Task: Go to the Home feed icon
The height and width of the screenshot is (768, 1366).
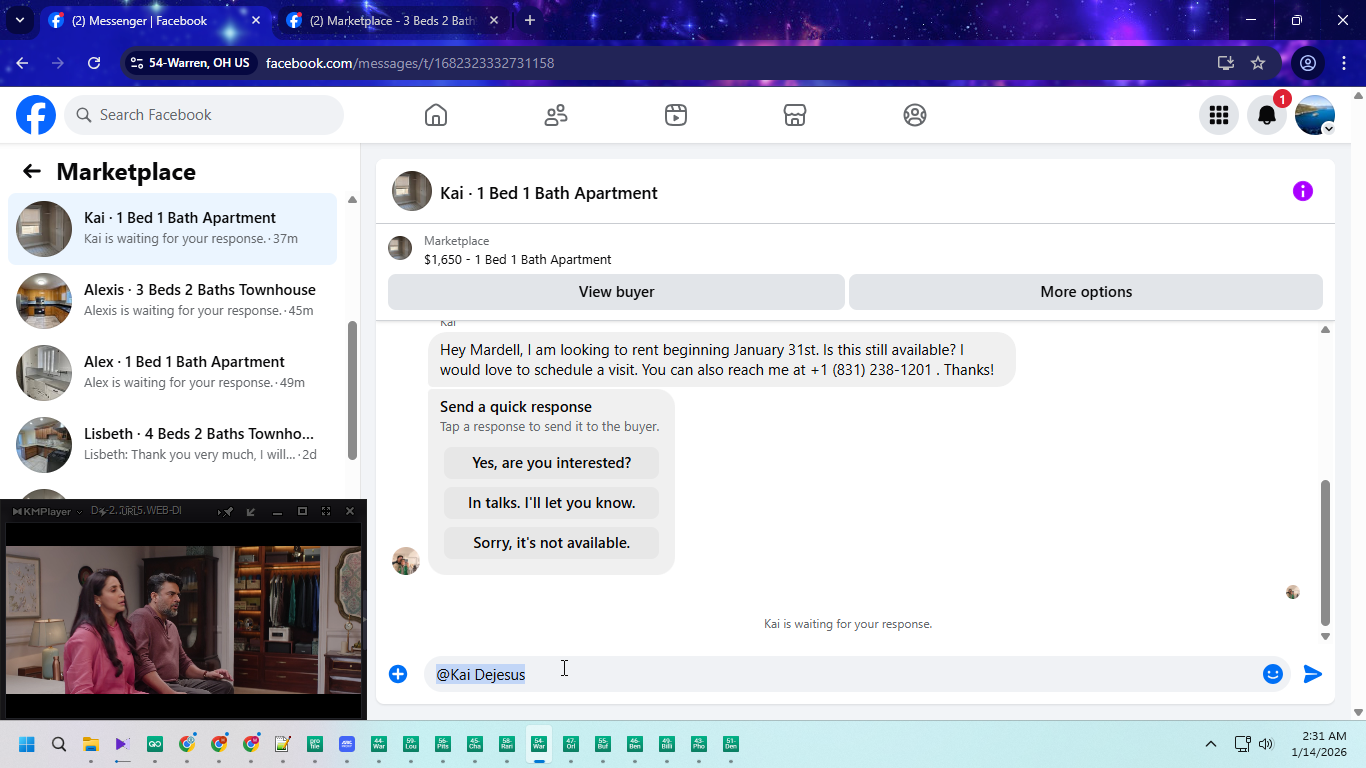Action: coord(436,115)
